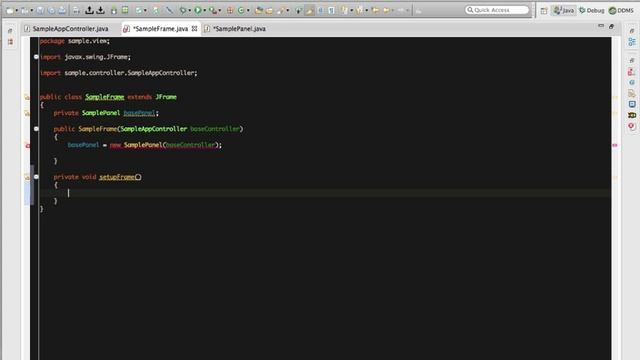Expand the New Java Class dropdown arrow
The image size is (640, 360).
click(248, 11)
